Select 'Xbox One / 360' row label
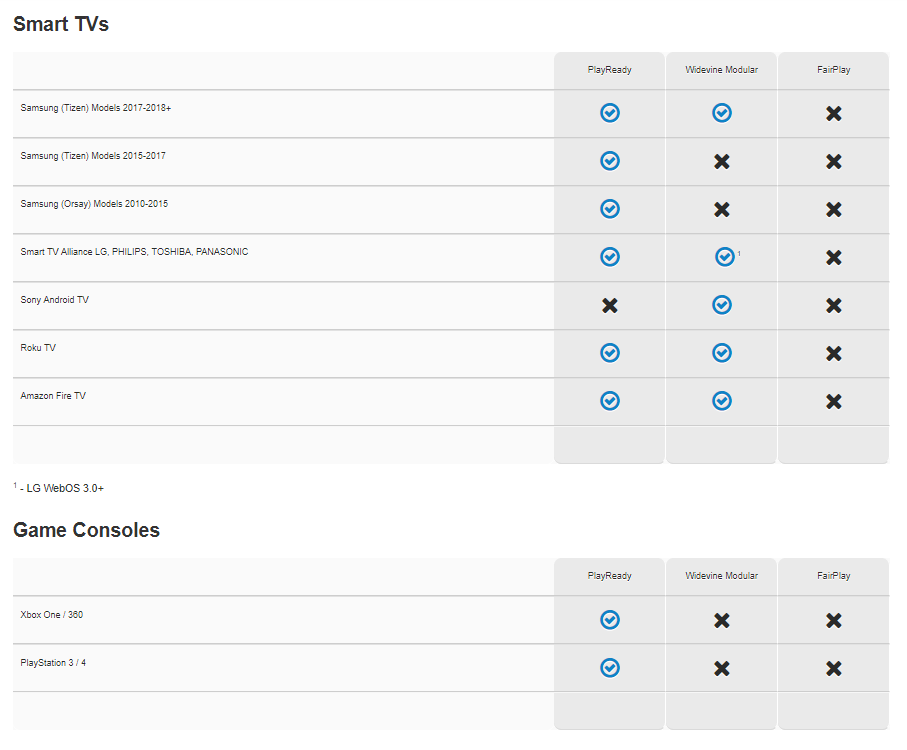The width and height of the screenshot is (907, 750). [51, 615]
